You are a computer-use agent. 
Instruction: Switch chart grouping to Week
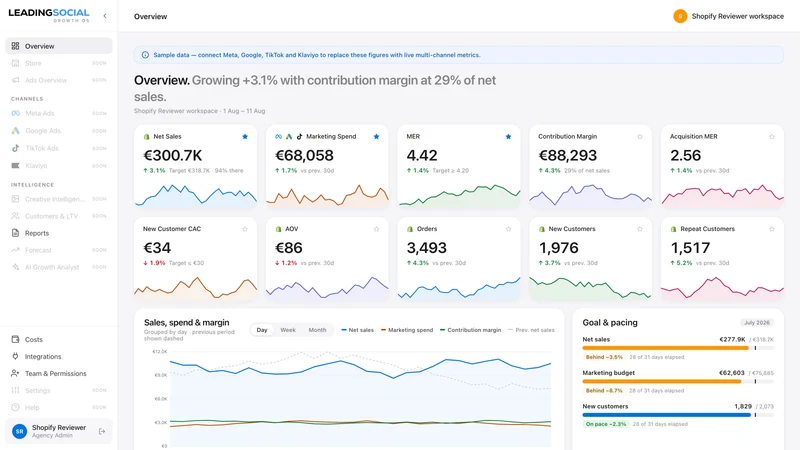288,330
